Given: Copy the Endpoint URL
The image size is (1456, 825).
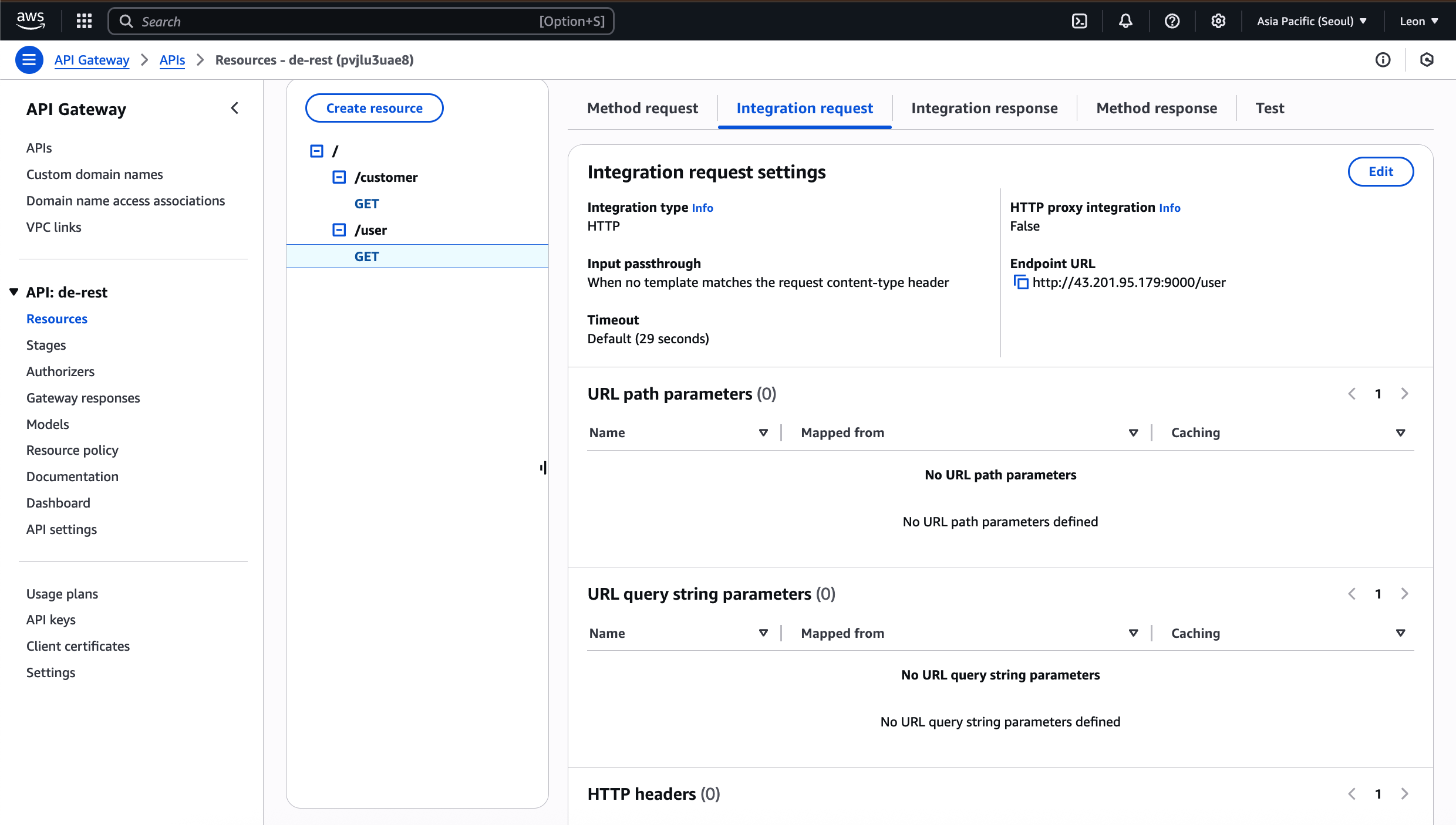Looking at the screenshot, I should click(x=1021, y=282).
